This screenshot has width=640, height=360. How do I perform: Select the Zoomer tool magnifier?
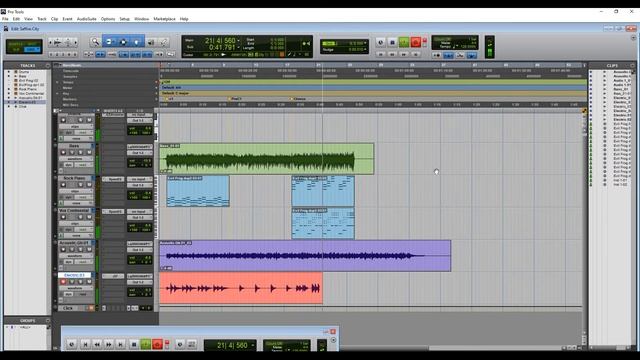[x=95, y=42]
